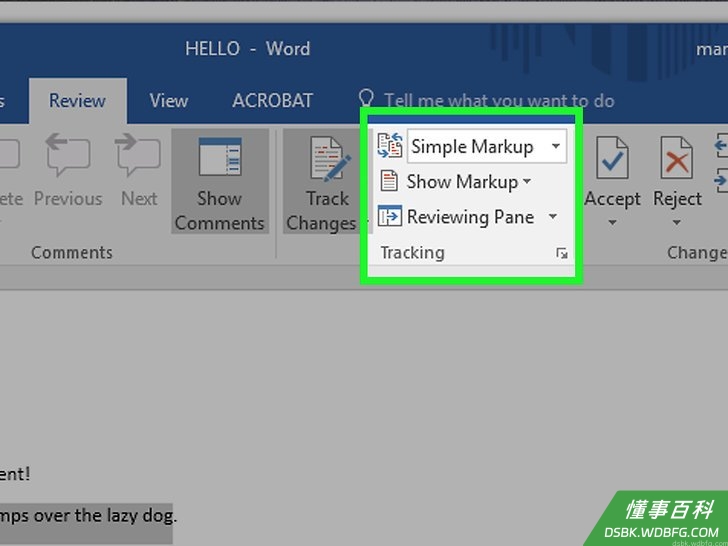
Task: Open the Review ribbon tab
Action: (x=78, y=101)
